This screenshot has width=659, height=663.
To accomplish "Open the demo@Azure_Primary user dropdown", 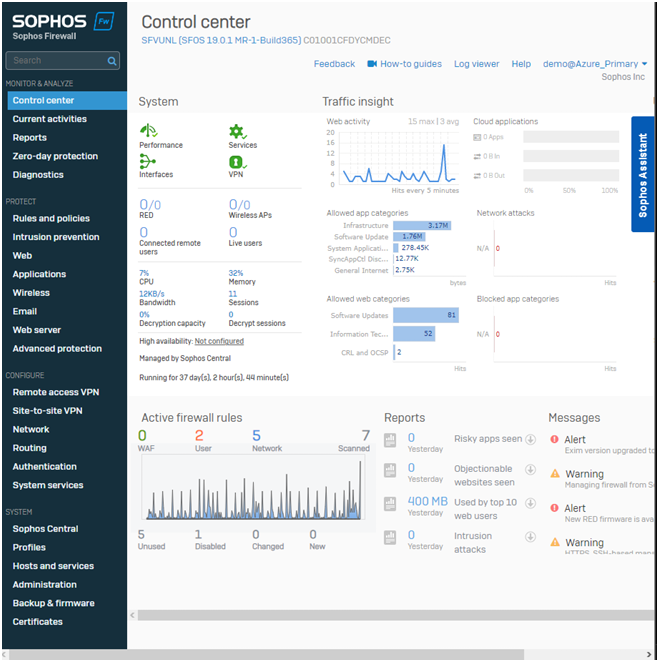I will point(595,64).
